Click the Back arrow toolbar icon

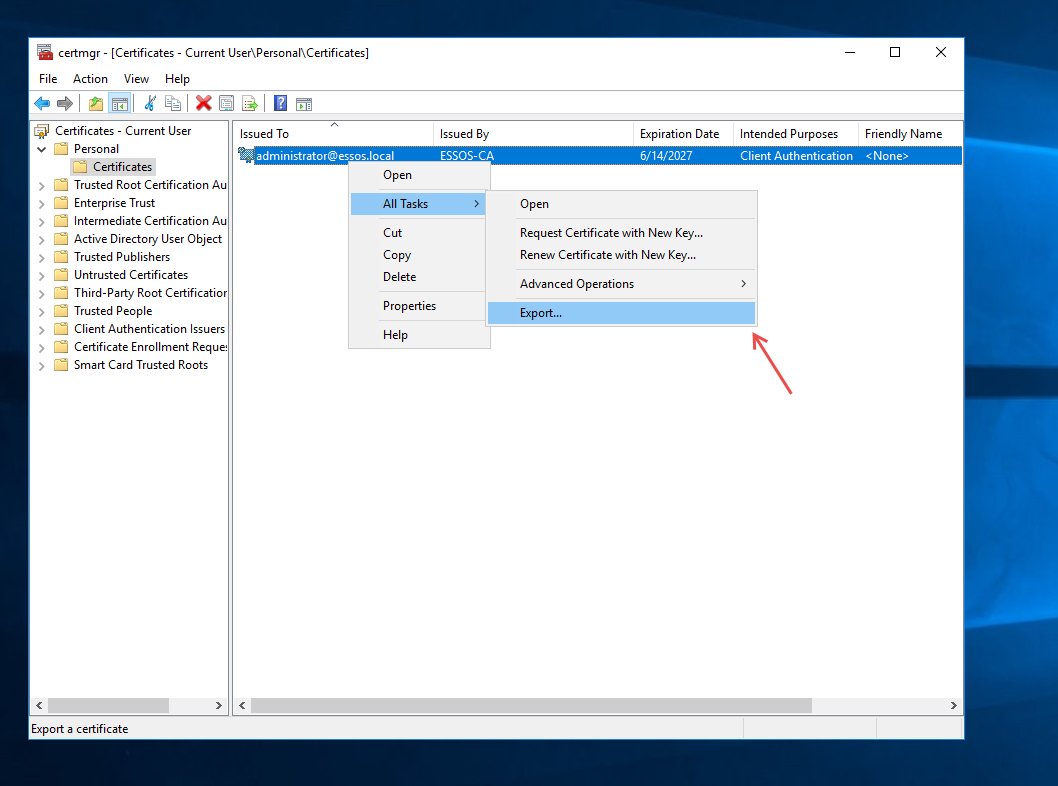(42, 104)
